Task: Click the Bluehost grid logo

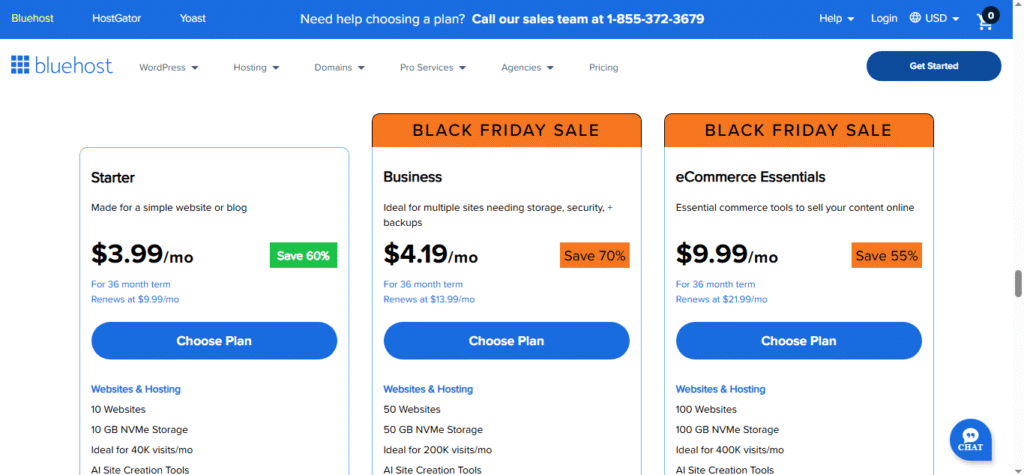Action: [x=21, y=66]
